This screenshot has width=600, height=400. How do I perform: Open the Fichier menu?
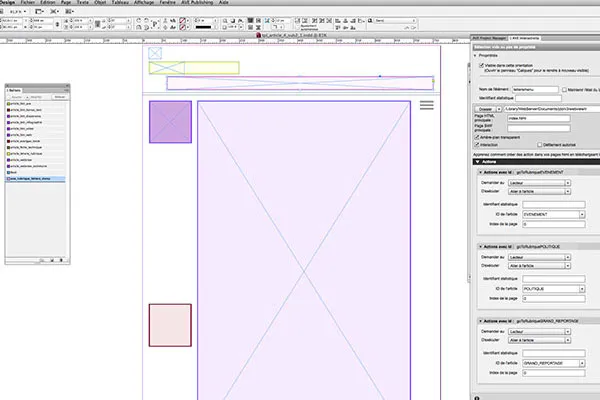(28, 2)
